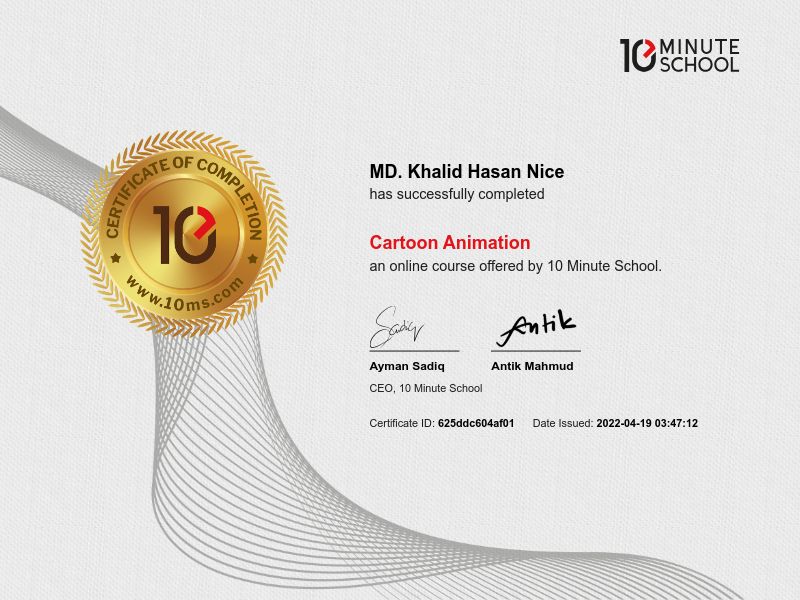Open the Cartoon Animation course title
800x600 pixels.
coord(449,242)
